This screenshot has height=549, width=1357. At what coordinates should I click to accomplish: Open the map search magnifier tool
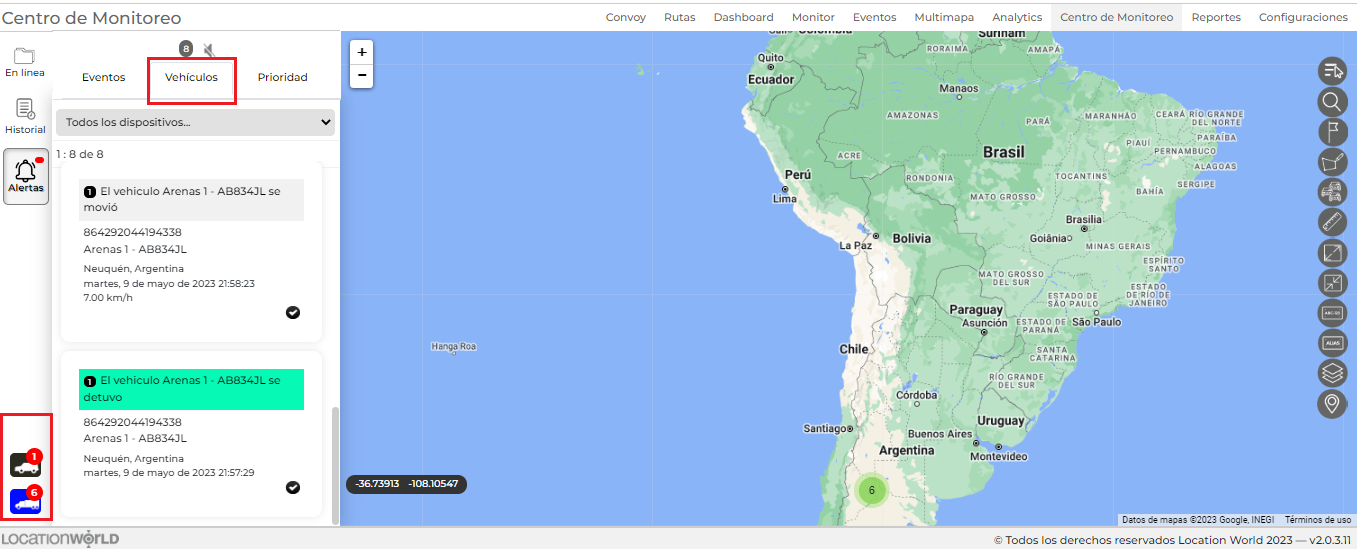pyautogui.click(x=1332, y=101)
